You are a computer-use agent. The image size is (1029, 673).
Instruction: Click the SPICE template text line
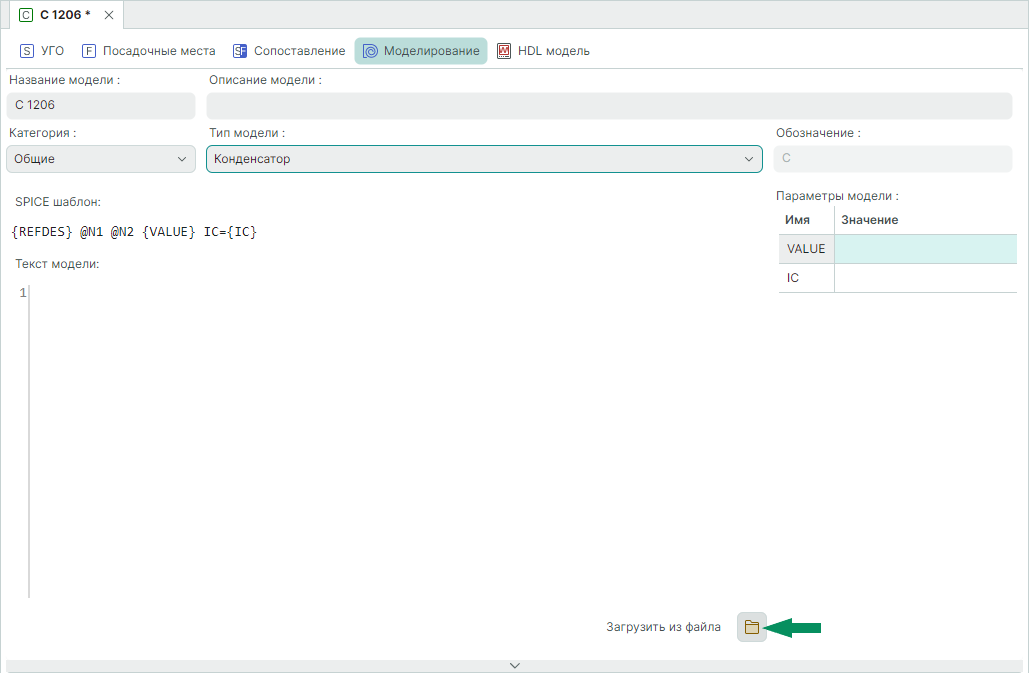[135, 232]
